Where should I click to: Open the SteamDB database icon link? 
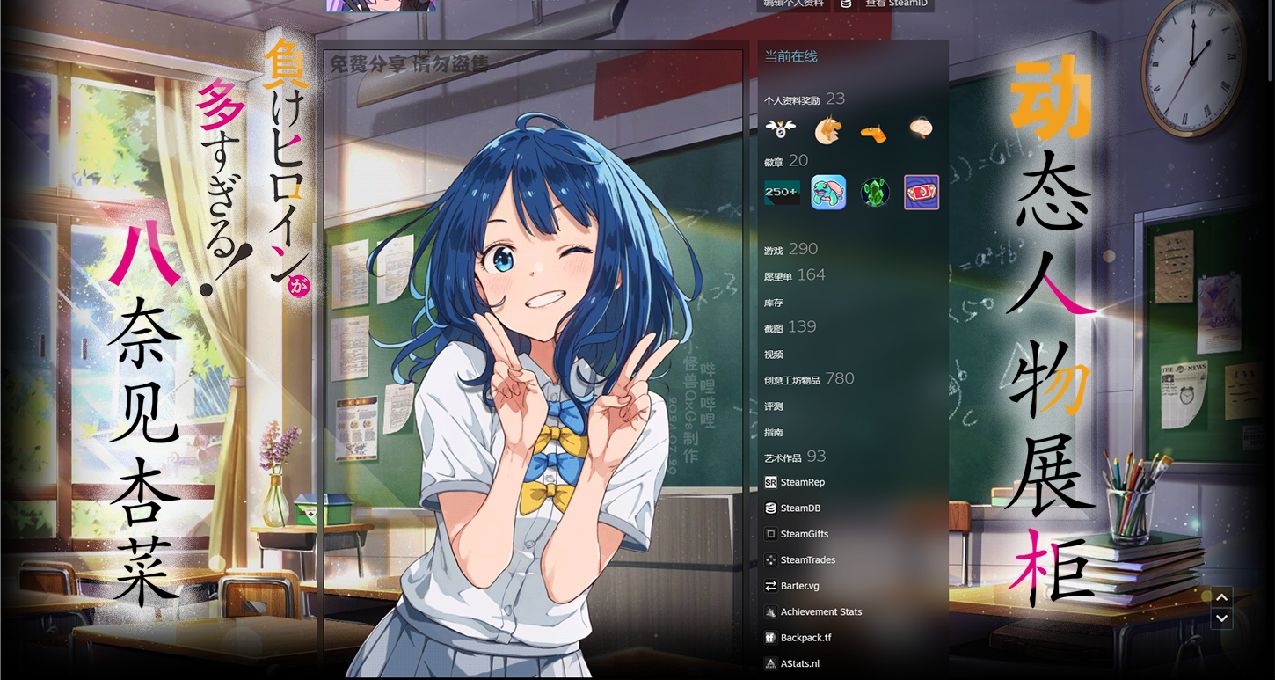(x=771, y=508)
